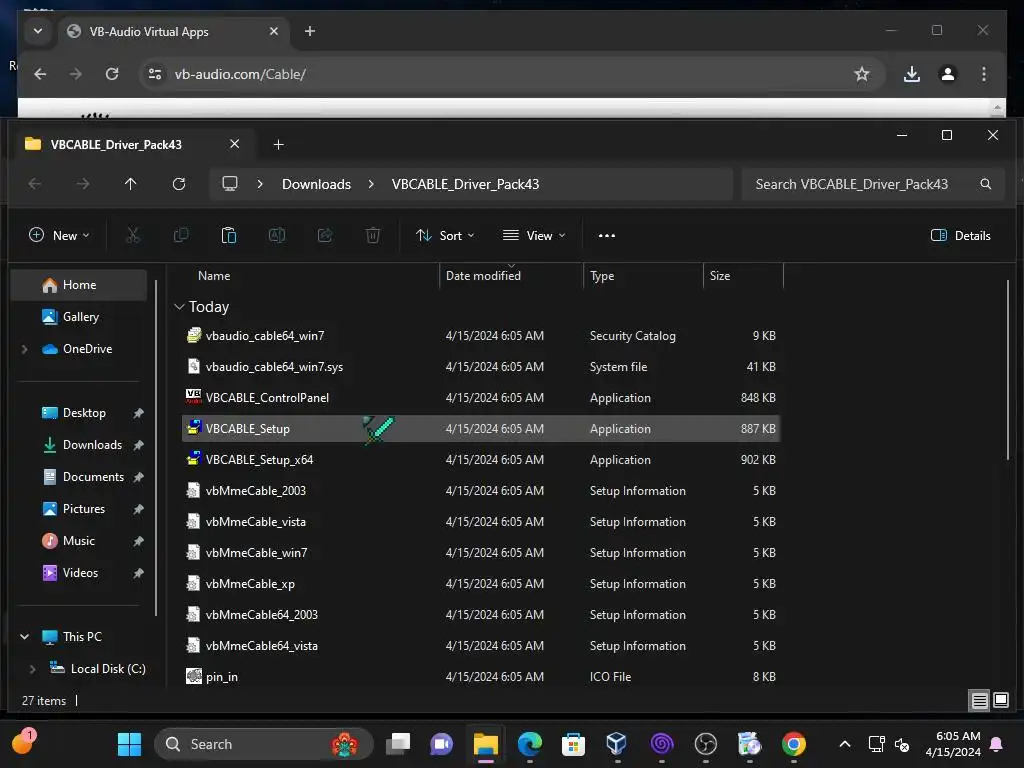Open Windows Start menu
1024x768 pixels.
pyautogui.click(x=129, y=744)
